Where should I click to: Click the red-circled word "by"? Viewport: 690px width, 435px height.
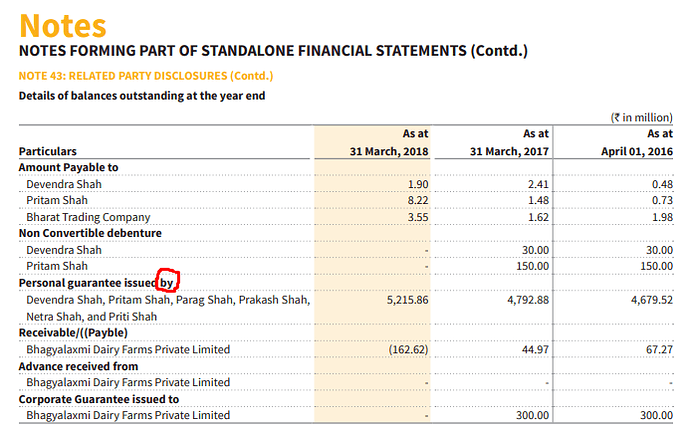click(166, 283)
